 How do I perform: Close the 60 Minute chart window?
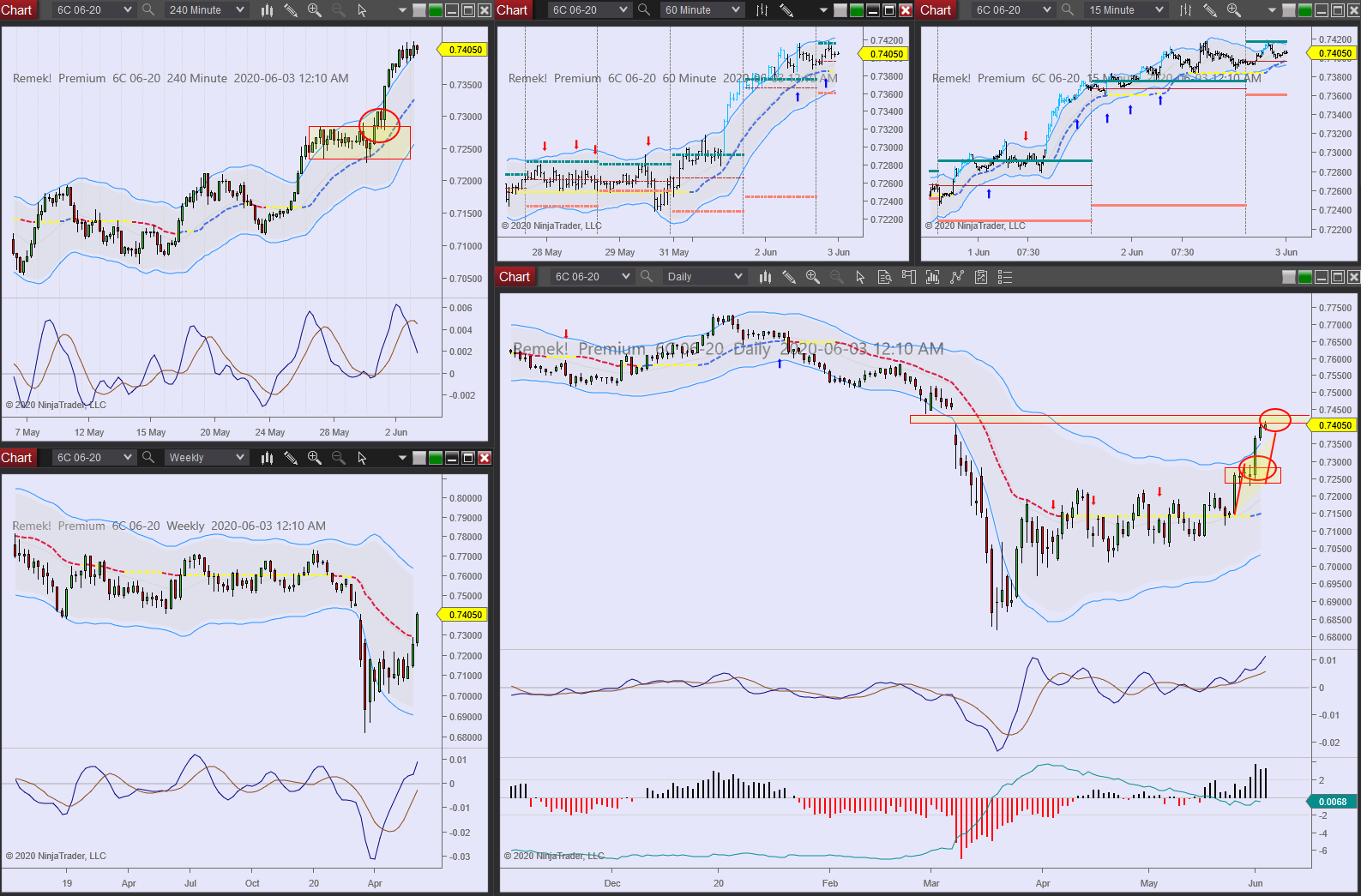[x=906, y=10]
